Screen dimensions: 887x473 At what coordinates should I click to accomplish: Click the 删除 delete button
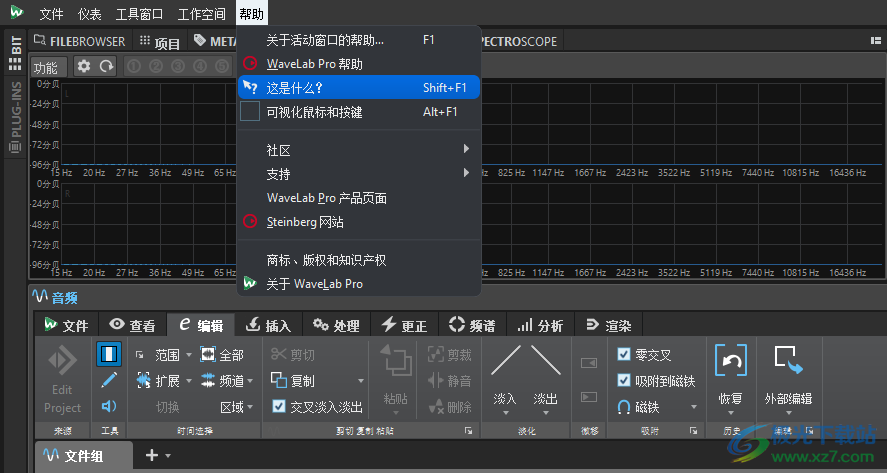pos(449,407)
